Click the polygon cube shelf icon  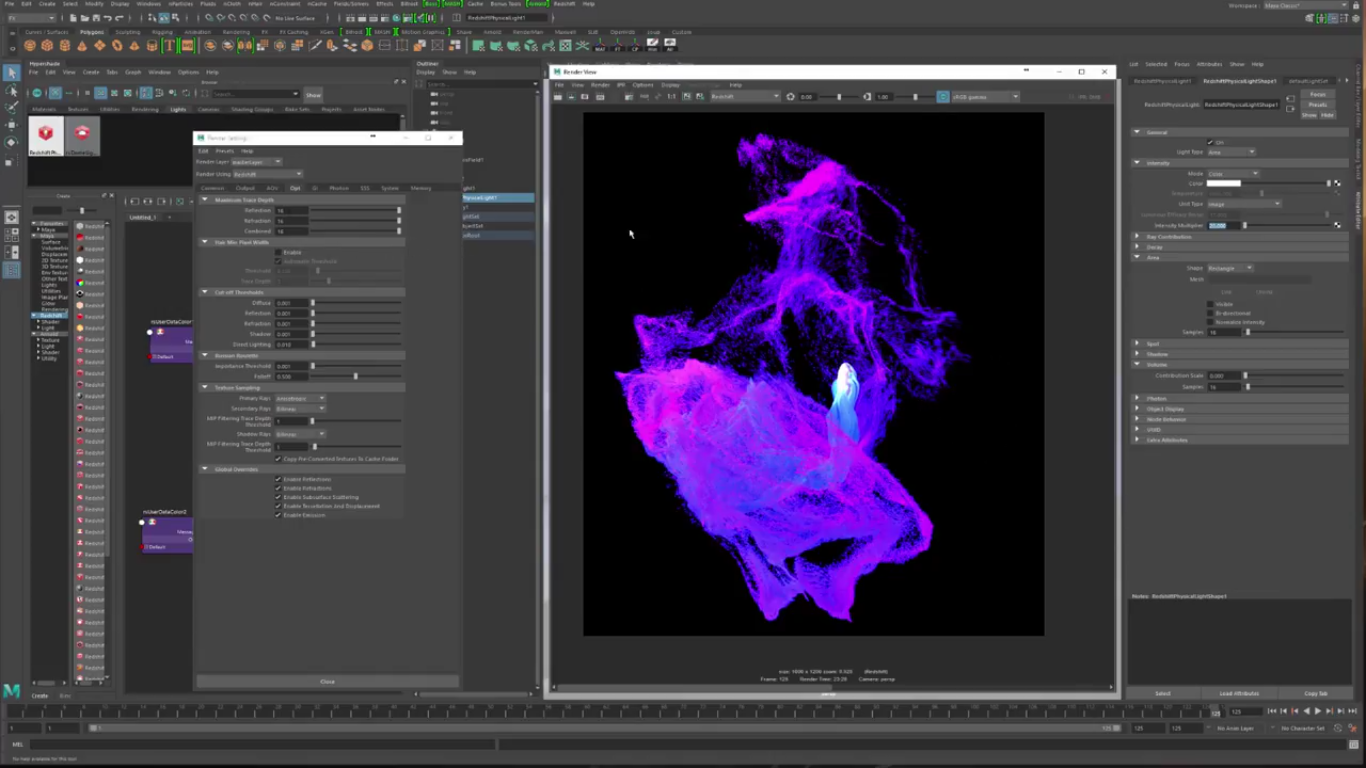[47, 46]
